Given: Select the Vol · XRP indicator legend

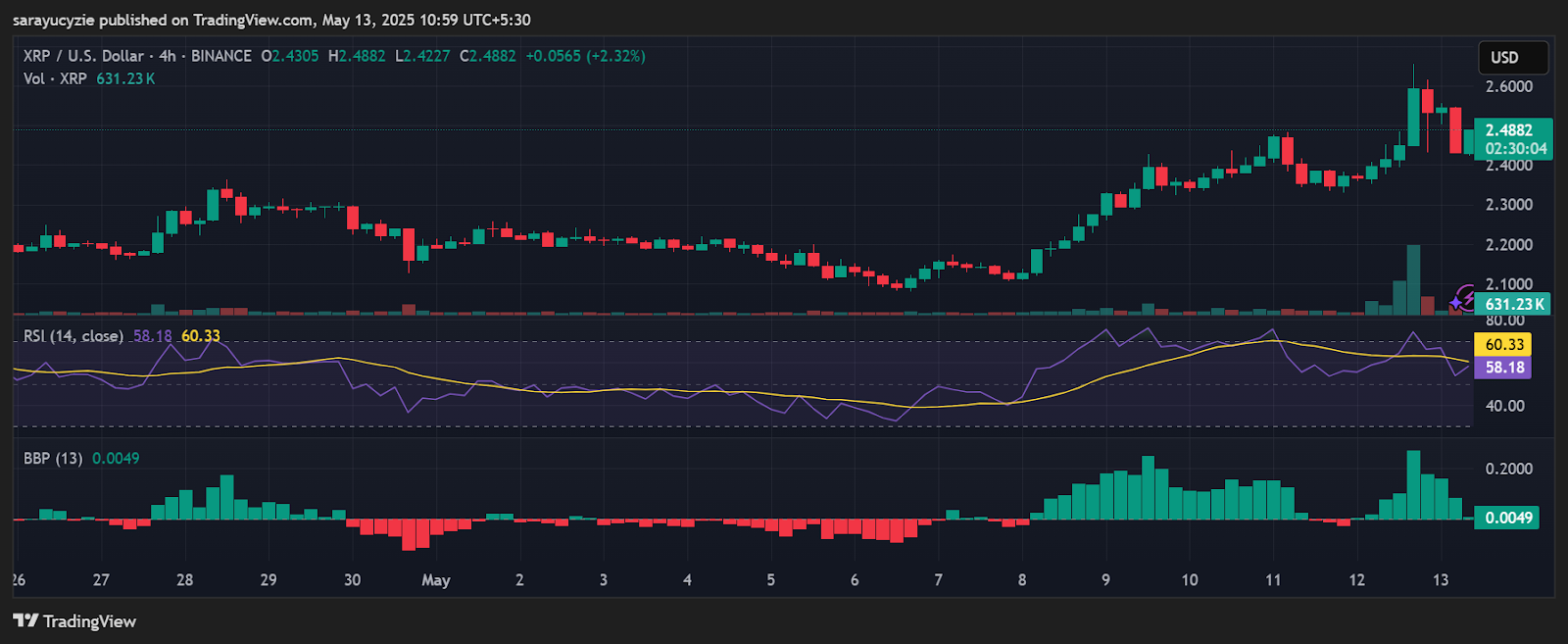Looking at the screenshot, I should point(55,78).
